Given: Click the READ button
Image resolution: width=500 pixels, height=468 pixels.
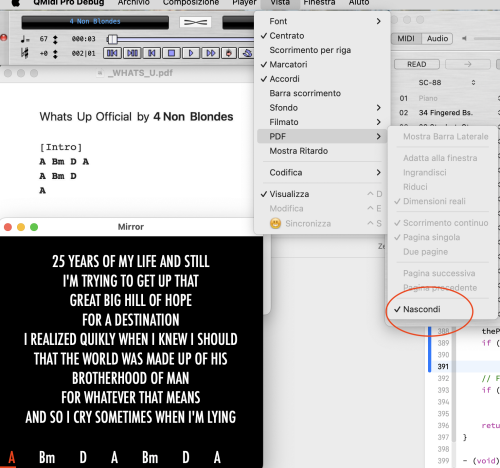Looking at the screenshot, I should pyautogui.click(x=417, y=64).
